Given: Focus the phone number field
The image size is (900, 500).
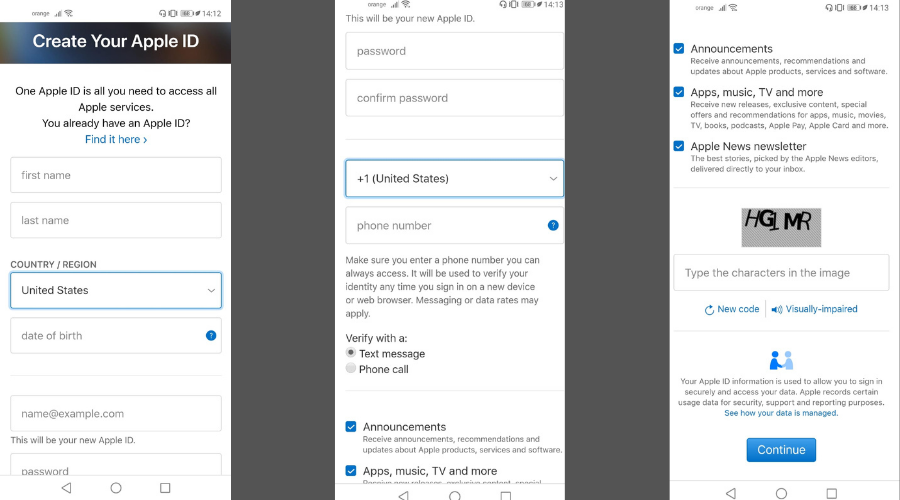Looking at the screenshot, I should click(x=455, y=226).
